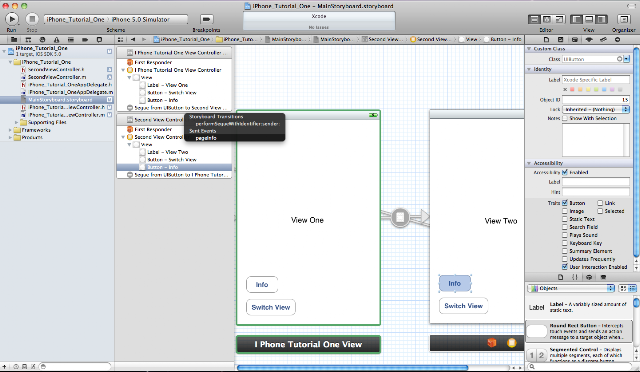
Task: Show the Media library
Action: tap(603, 277)
